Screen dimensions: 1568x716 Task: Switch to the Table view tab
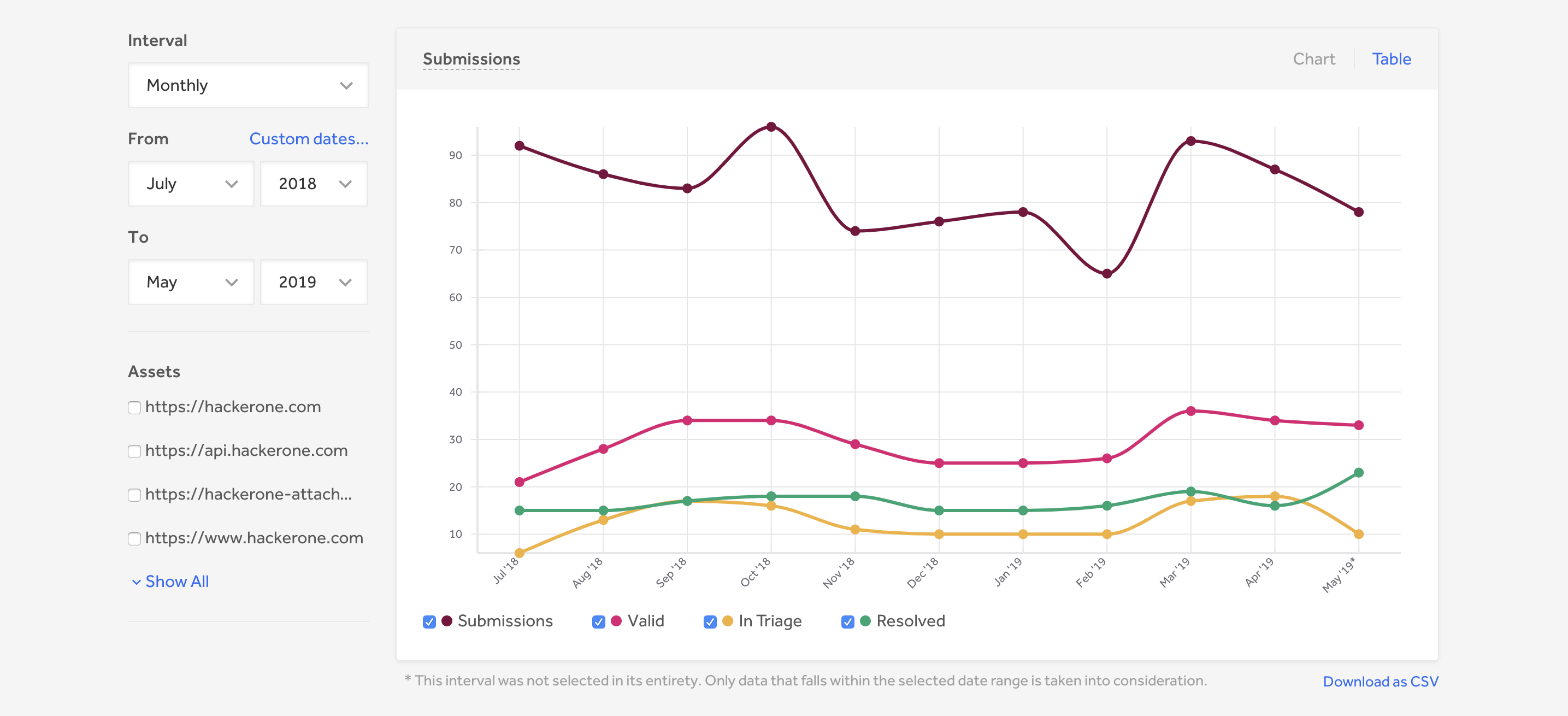[1391, 59]
